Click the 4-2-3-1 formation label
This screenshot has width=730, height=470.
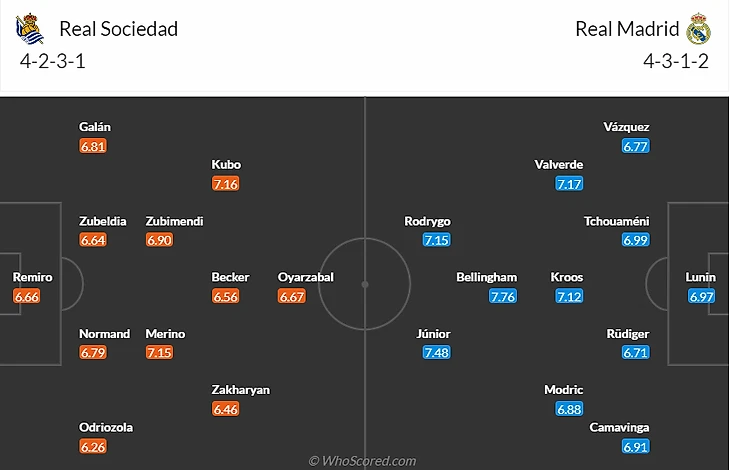[x=53, y=61]
